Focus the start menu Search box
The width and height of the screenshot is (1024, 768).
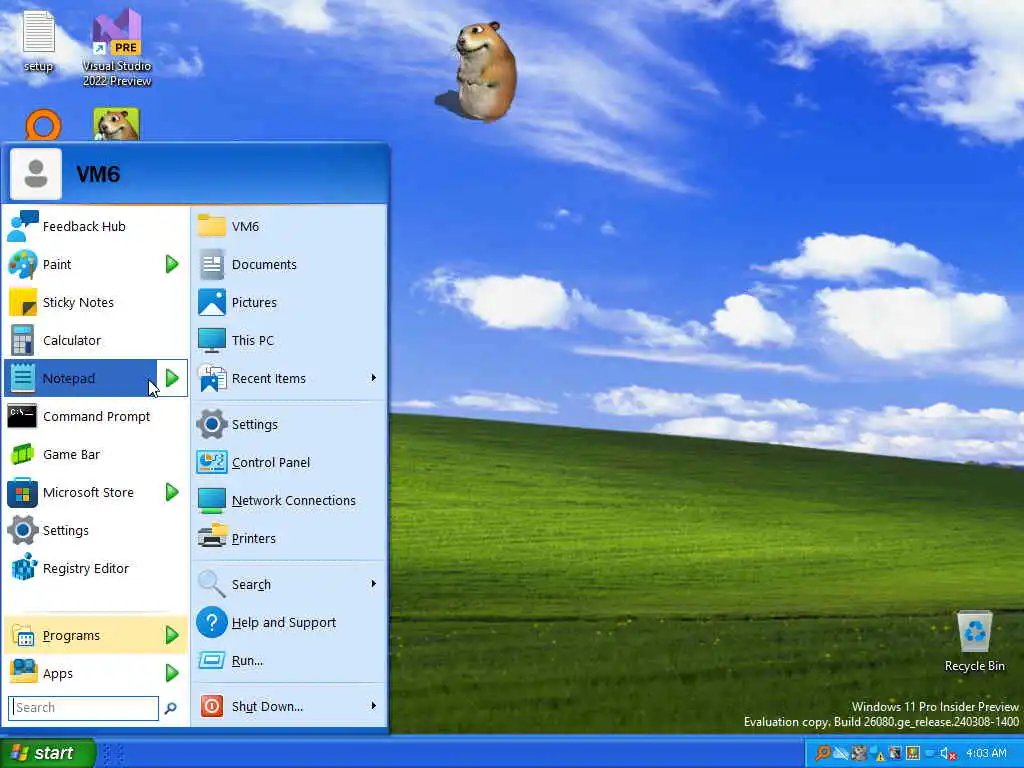point(84,708)
